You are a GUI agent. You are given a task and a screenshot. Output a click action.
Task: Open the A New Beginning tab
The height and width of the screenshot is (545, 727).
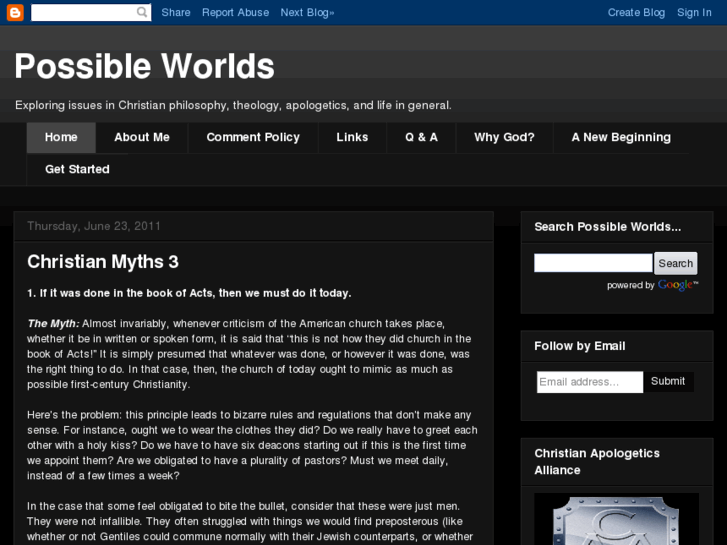tap(621, 137)
